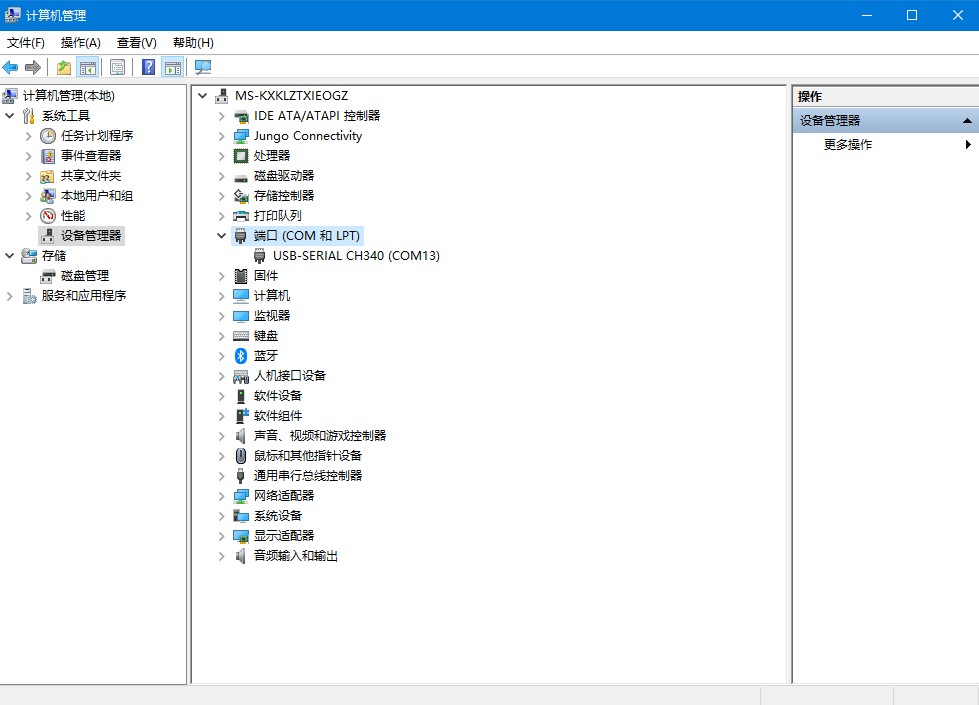Viewport: 979px width, 705px height.
Task: Click the USB-SERIAL CH340 port icon
Action: (259, 256)
